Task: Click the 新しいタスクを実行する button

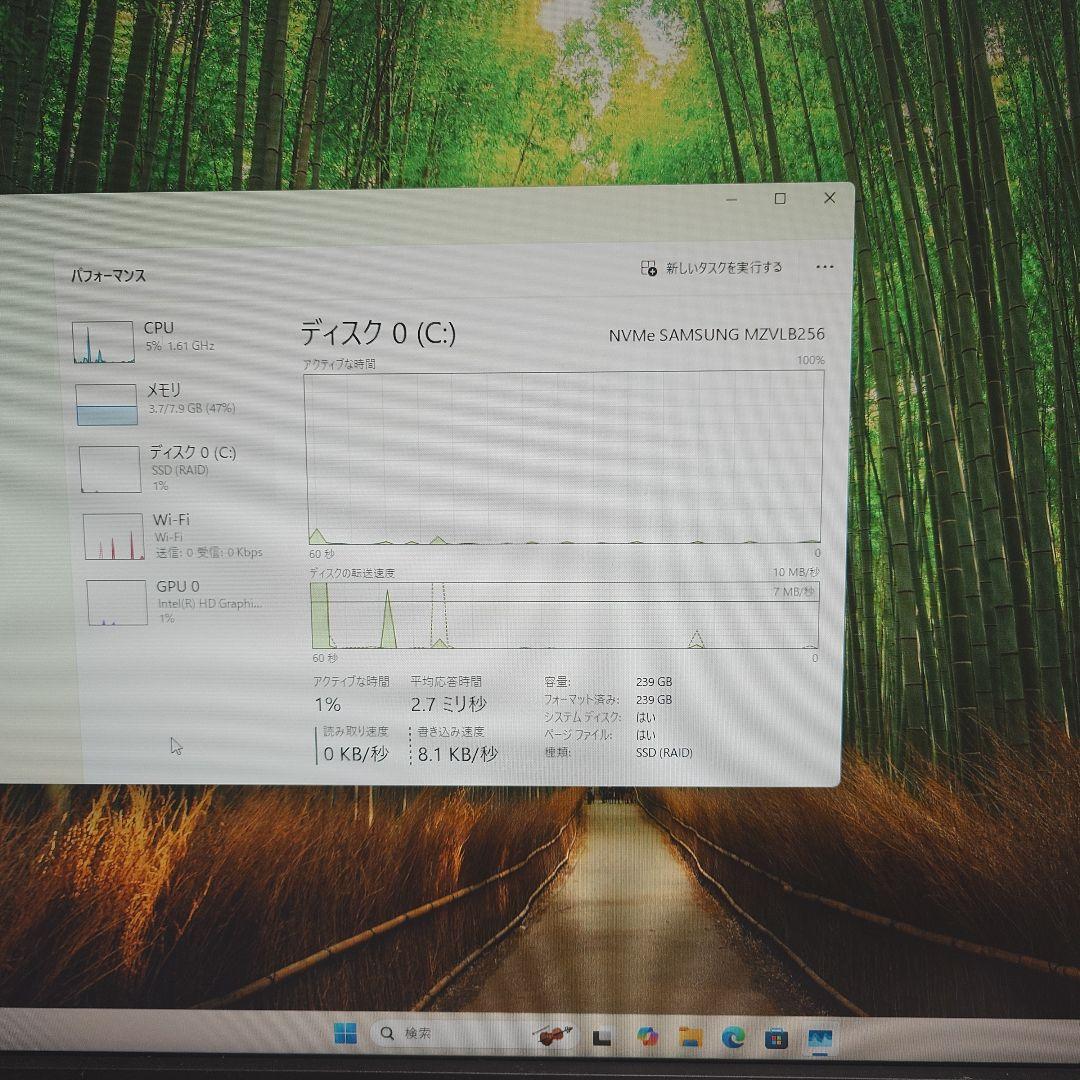Action: (712, 267)
